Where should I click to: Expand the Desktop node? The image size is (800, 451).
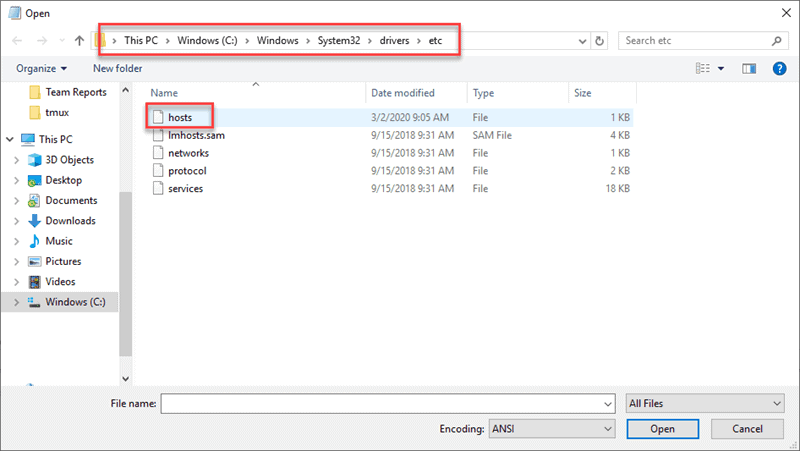pyautogui.click(x=16, y=180)
